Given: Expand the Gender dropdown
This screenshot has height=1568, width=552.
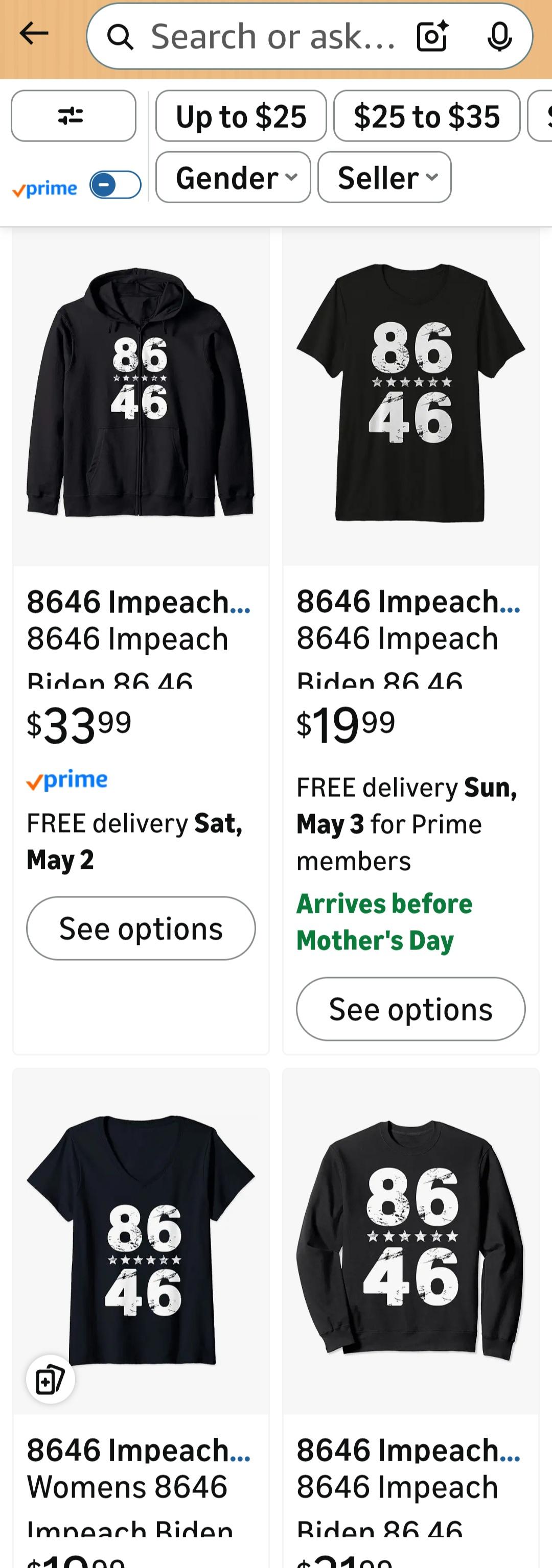Looking at the screenshot, I should tap(233, 177).
